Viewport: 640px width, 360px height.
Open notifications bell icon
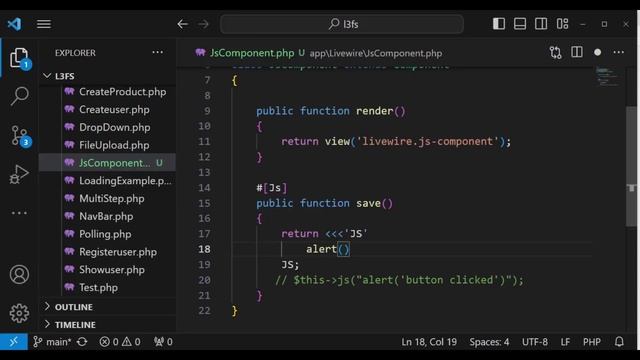(x=619, y=342)
